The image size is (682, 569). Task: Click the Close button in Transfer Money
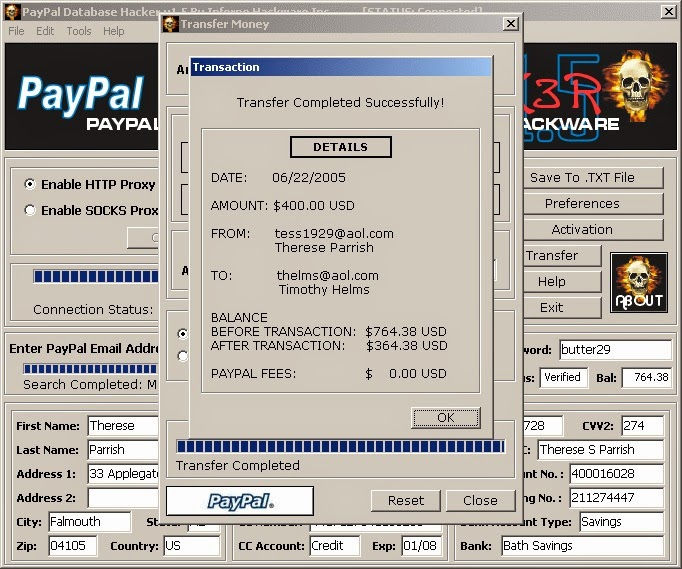click(x=480, y=501)
